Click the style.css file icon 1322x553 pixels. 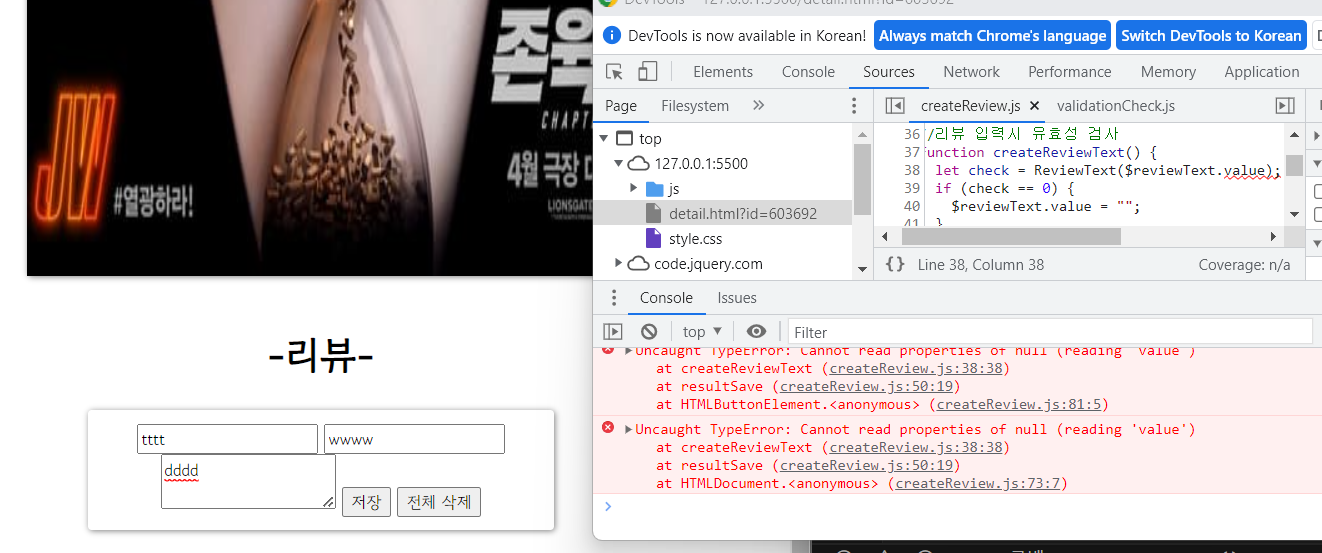[x=653, y=239]
